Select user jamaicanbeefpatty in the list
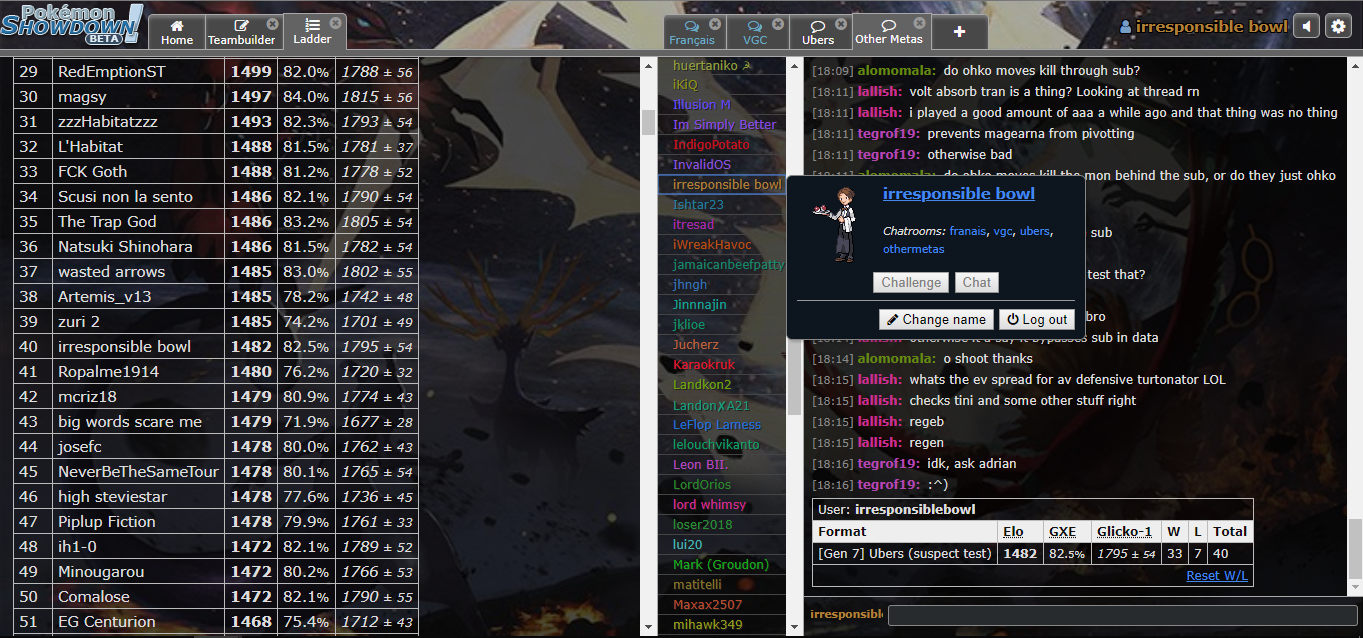 (722, 265)
